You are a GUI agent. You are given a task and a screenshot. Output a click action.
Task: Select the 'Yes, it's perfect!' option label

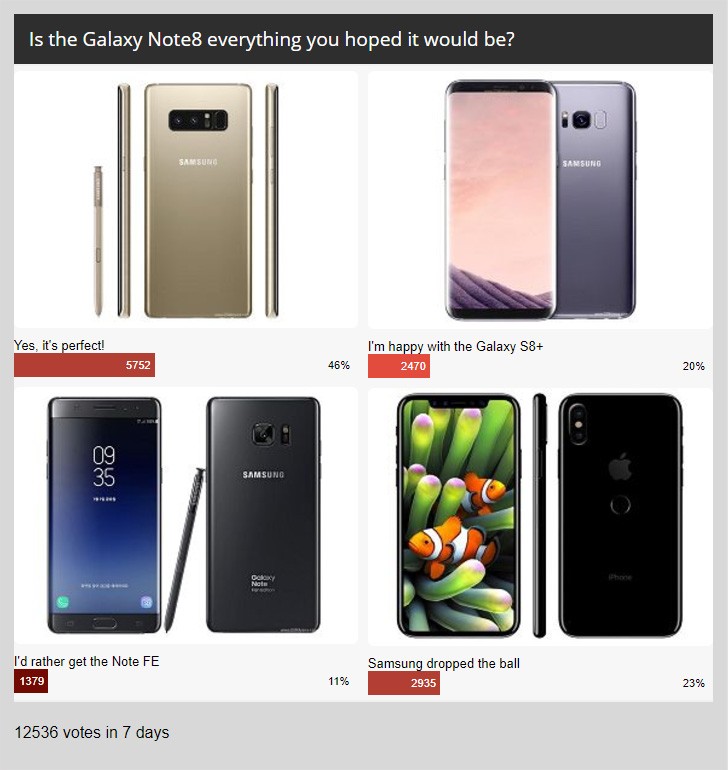pyautogui.click(x=59, y=345)
